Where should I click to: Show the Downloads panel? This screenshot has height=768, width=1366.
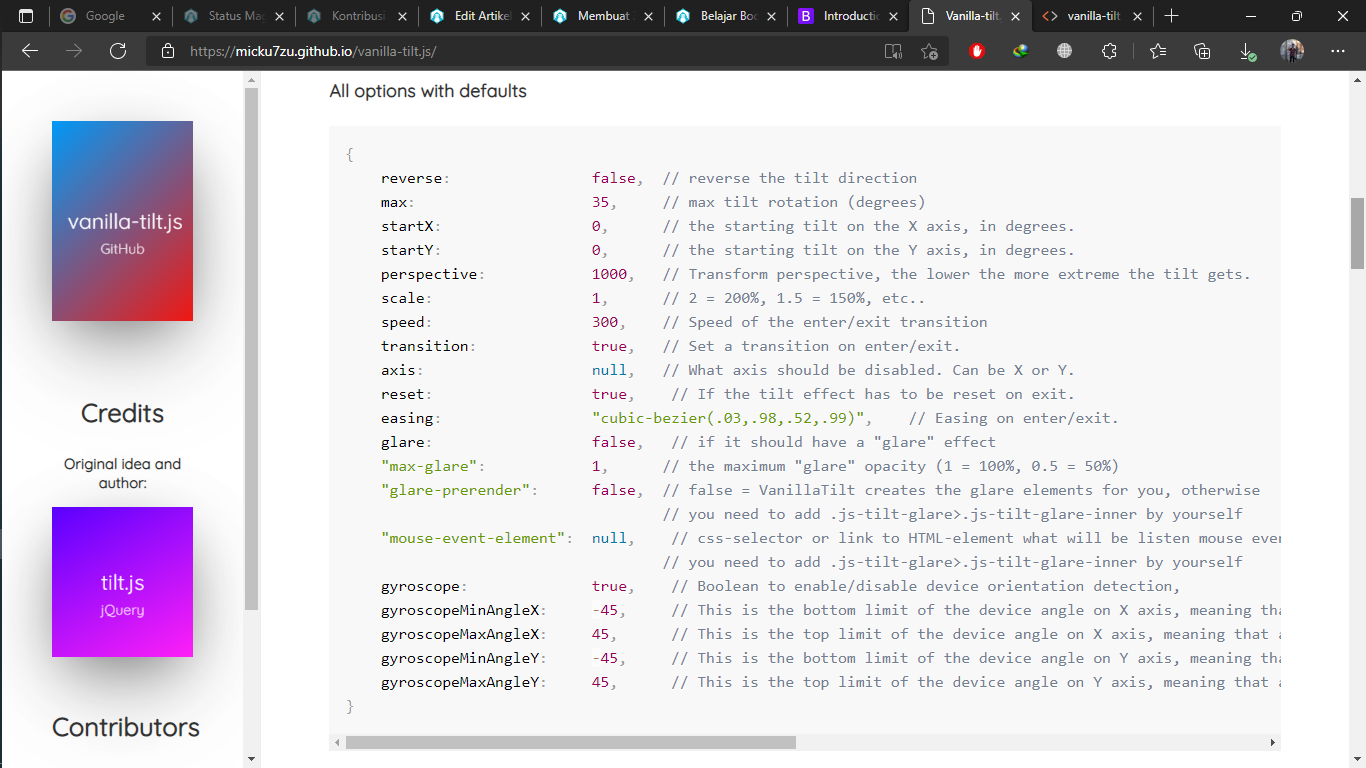click(1247, 51)
